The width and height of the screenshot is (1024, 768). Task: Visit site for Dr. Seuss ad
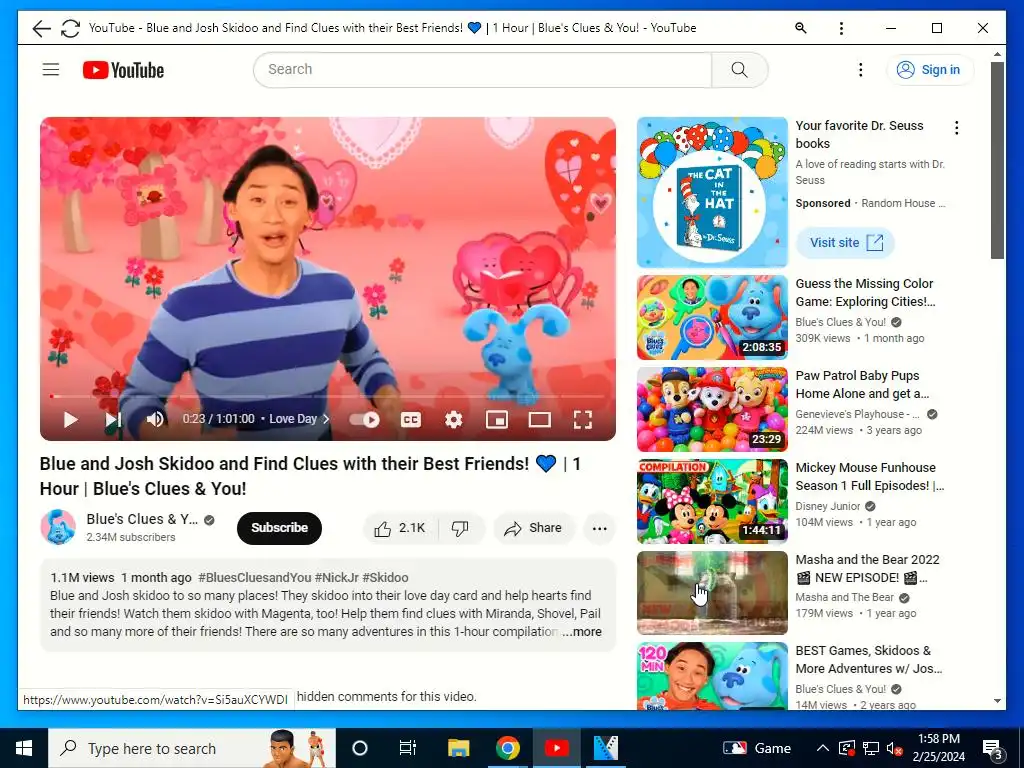pos(845,243)
